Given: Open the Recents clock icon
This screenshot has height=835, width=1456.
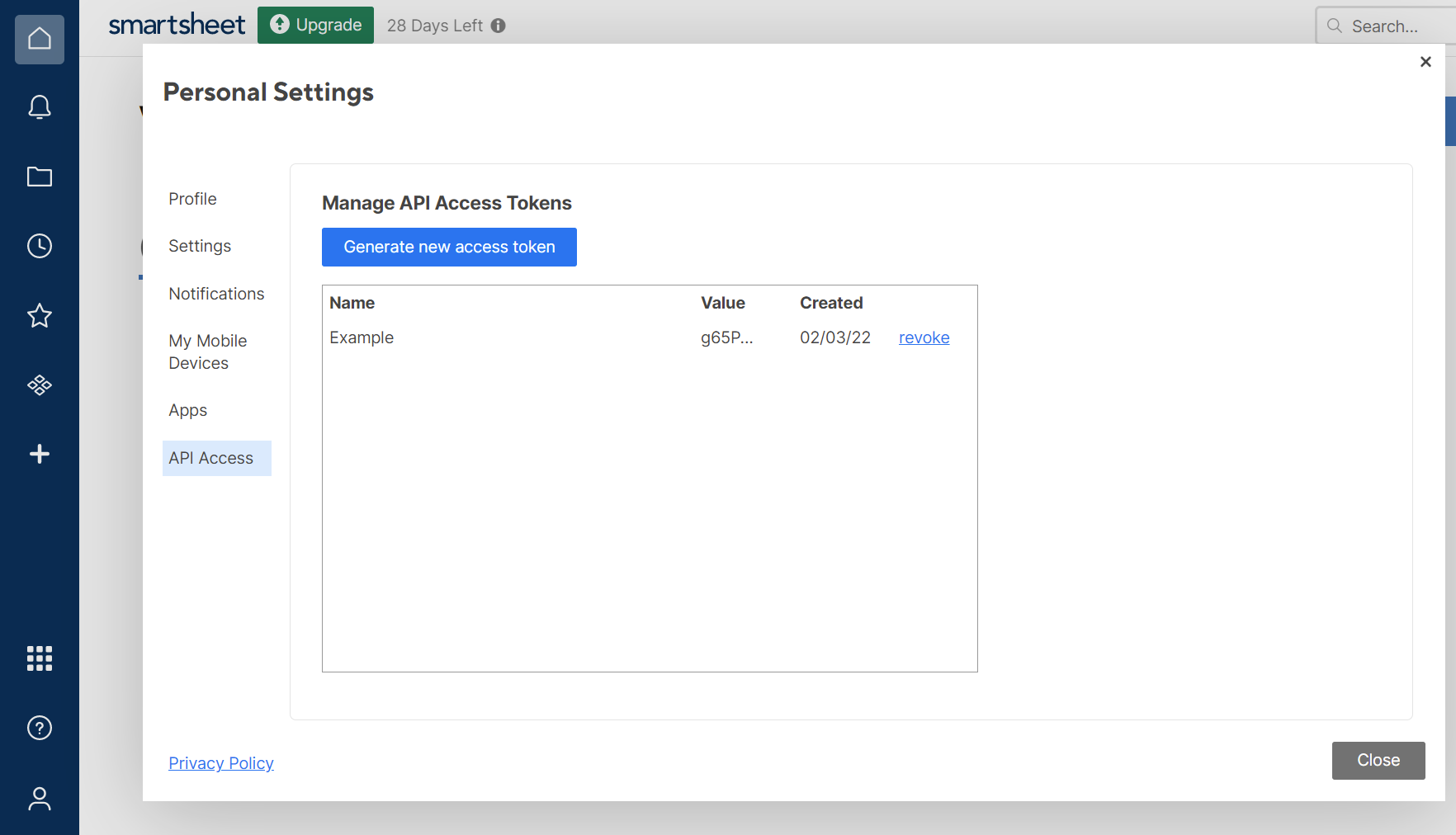Looking at the screenshot, I should (x=39, y=245).
